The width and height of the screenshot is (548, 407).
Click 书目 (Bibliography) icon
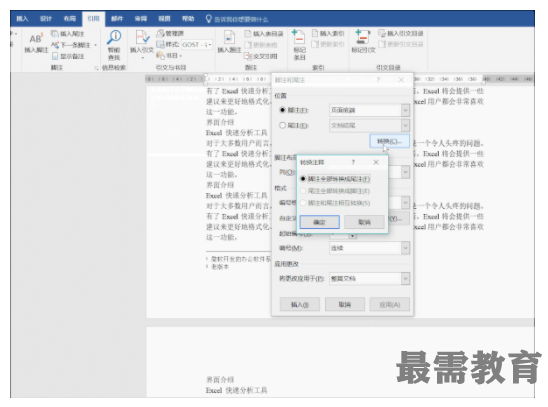(x=160, y=56)
